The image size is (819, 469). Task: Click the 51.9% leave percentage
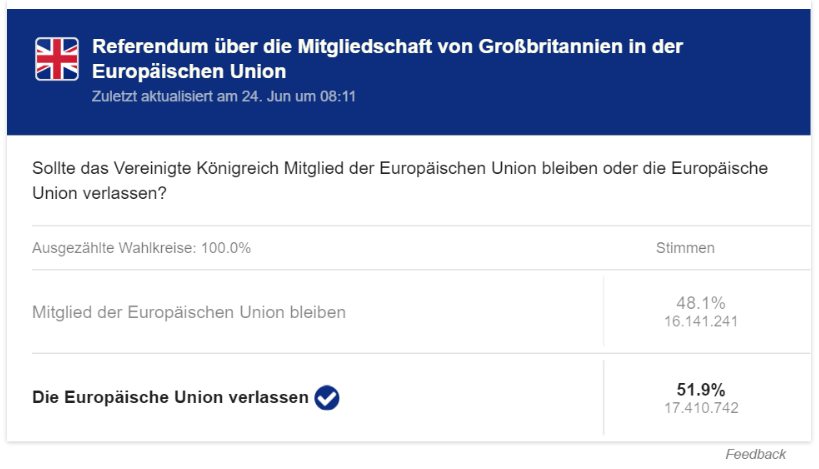[x=701, y=389]
